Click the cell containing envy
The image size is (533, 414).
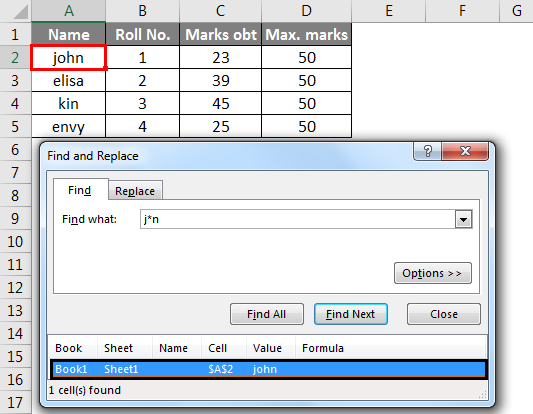tap(69, 126)
